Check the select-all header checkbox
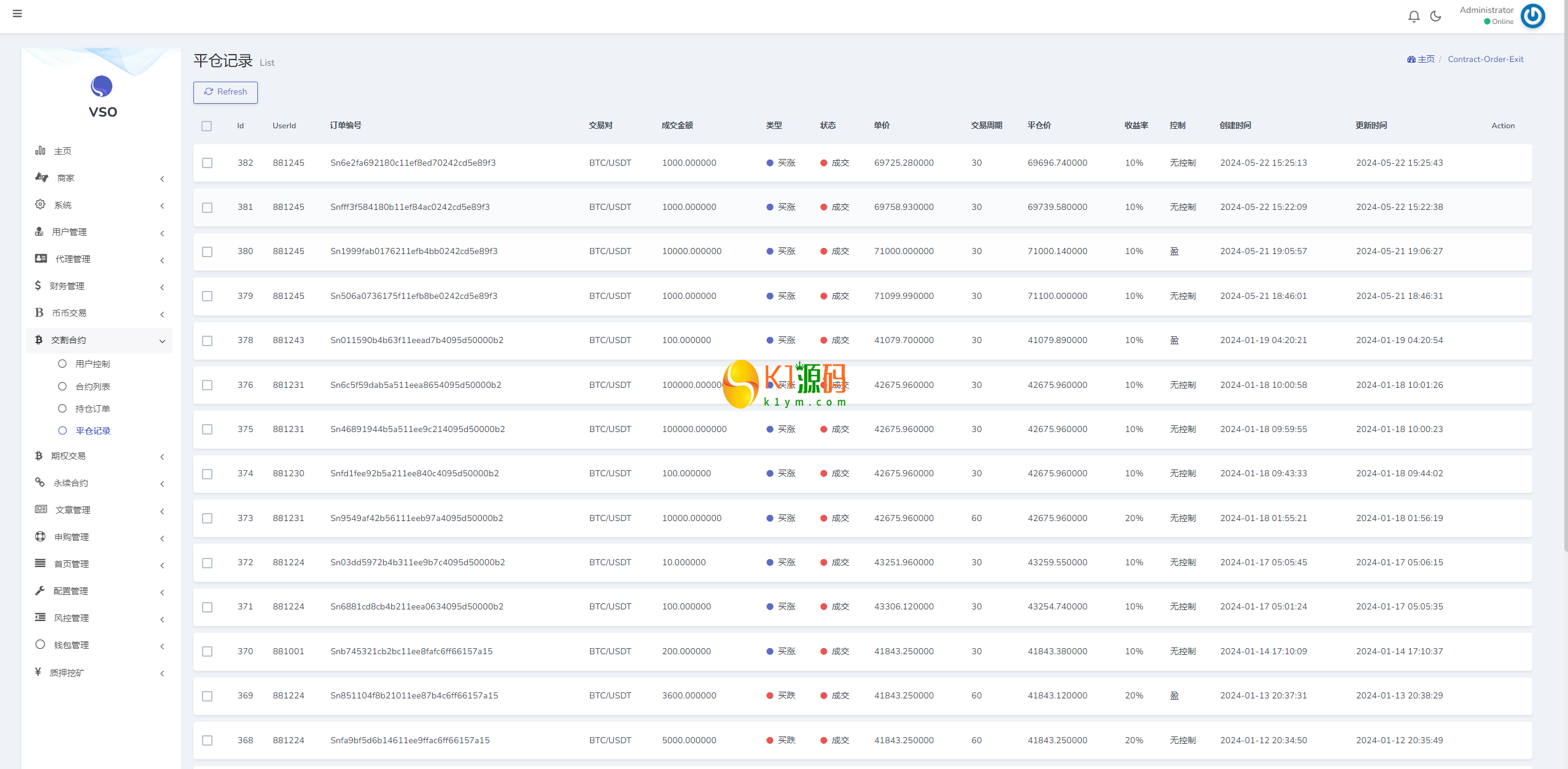Screen dimensions: 1568x769 click(207, 126)
